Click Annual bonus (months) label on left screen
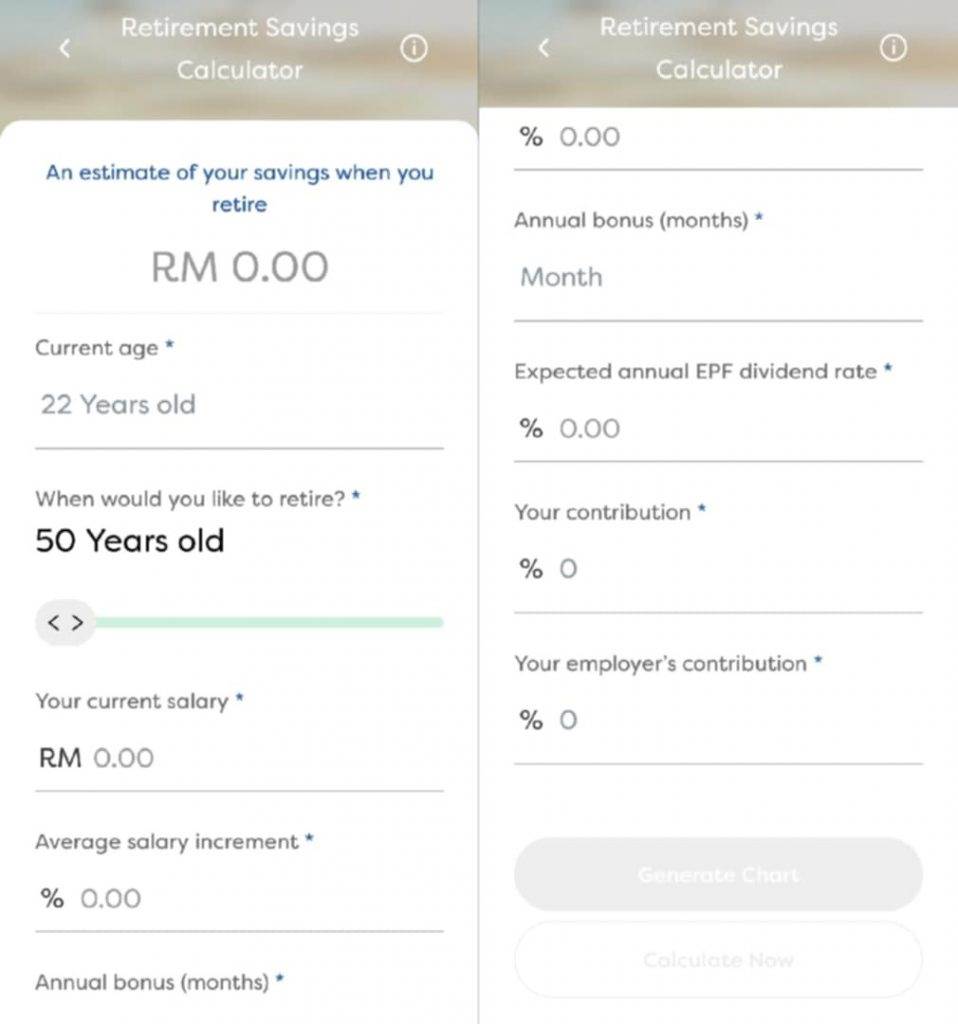Viewport: 958px width, 1024px height. pos(152,982)
